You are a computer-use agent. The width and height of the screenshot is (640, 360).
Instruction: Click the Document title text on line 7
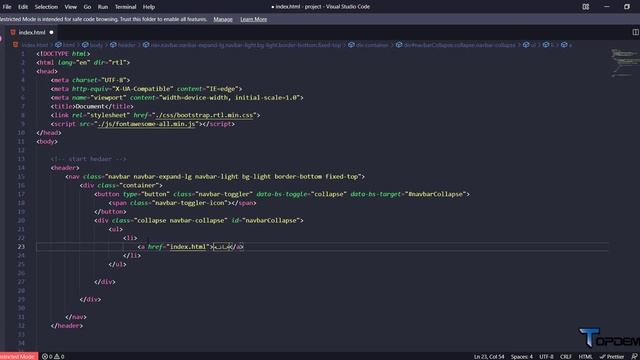[90, 106]
